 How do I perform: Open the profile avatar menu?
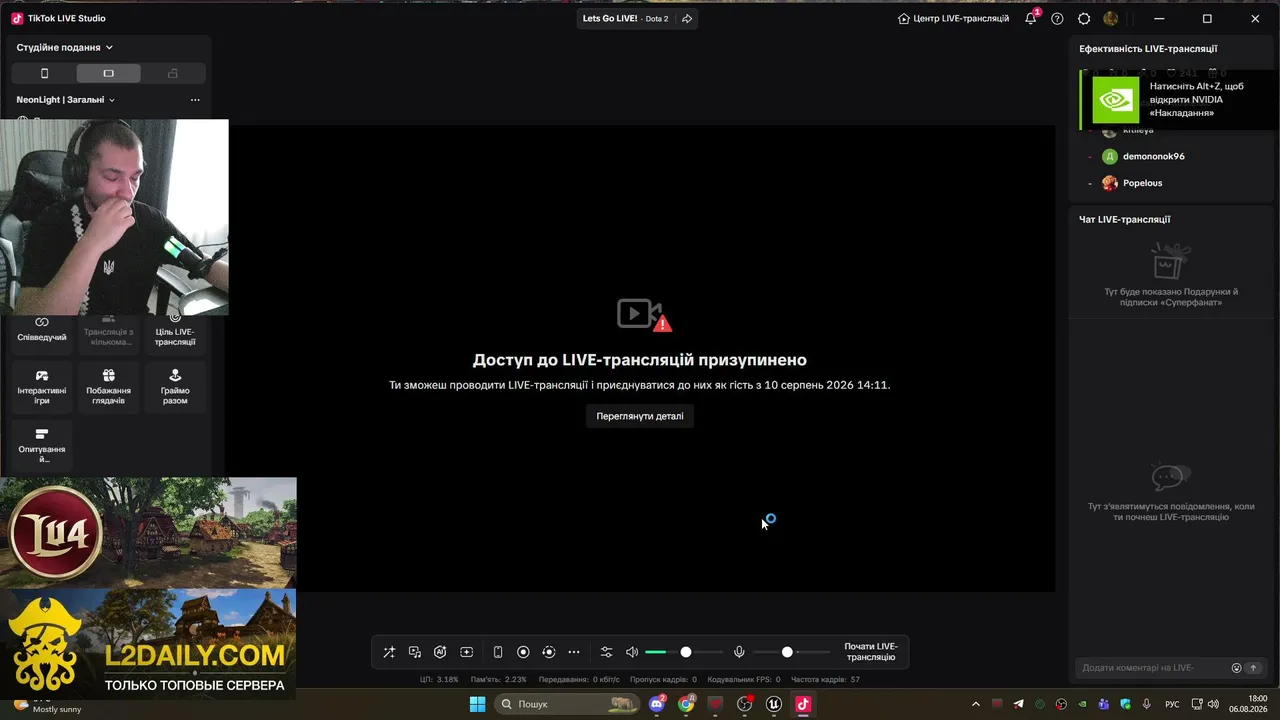pos(1111,18)
